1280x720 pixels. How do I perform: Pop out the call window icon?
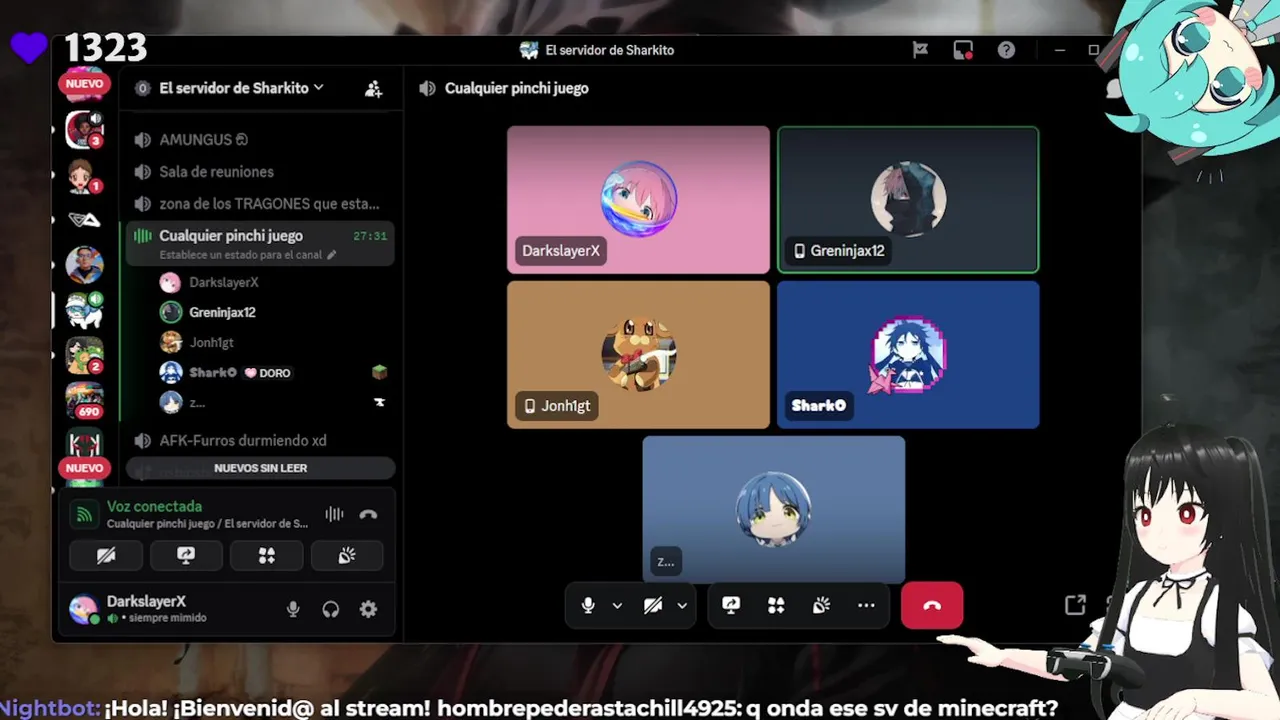(1075, 605)
